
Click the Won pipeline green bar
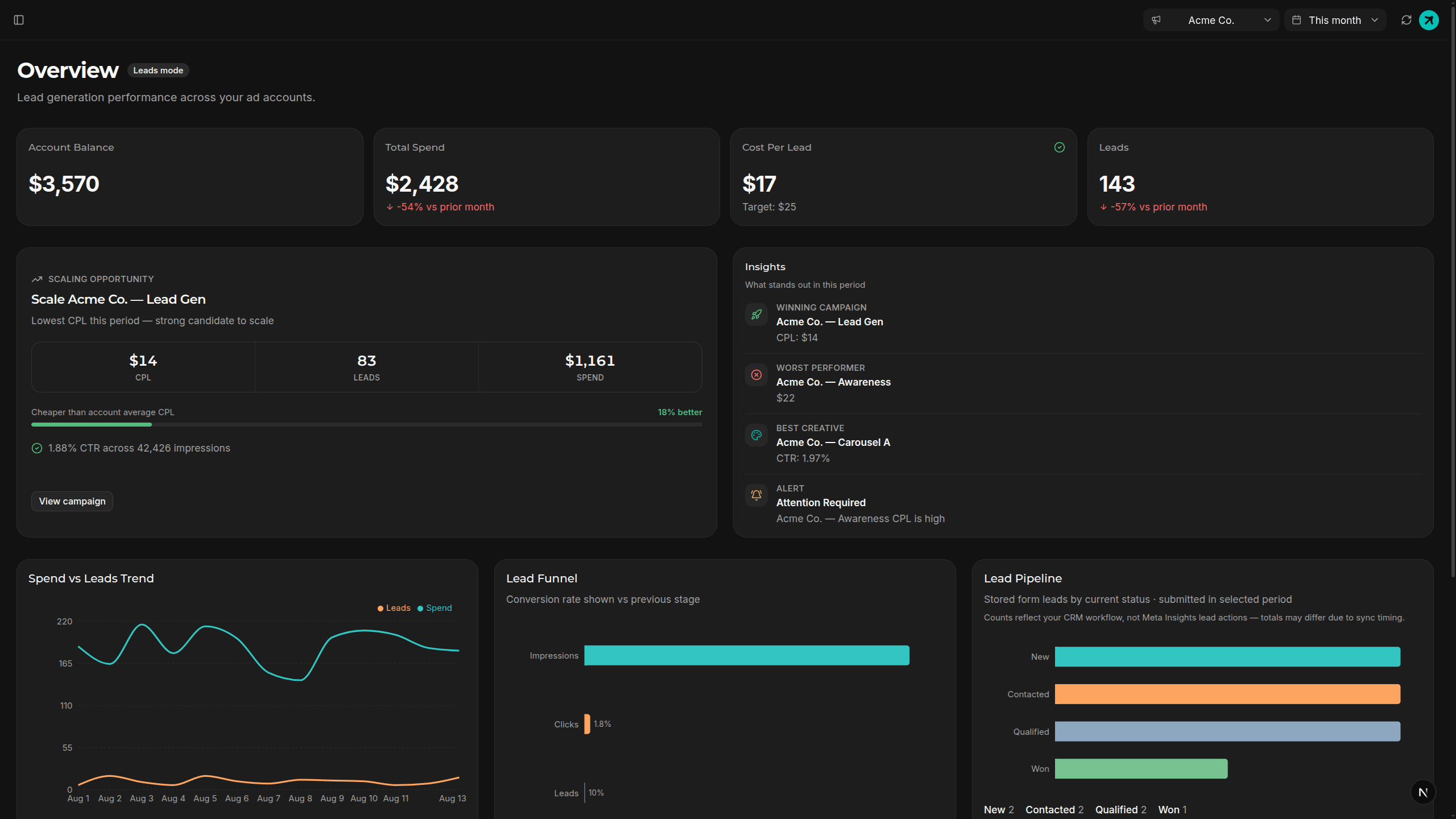[1141, 769]
